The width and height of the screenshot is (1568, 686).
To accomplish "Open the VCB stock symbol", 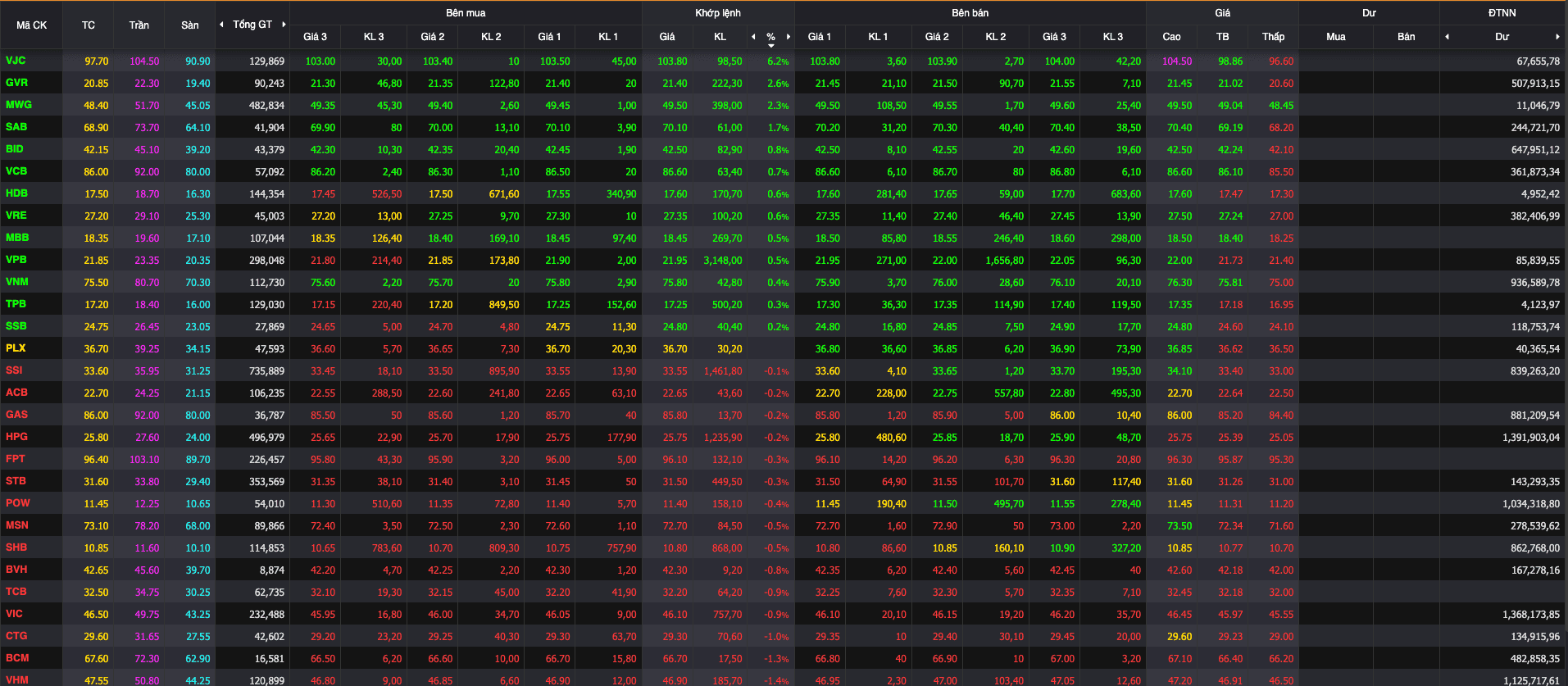I will click(16, 171).
